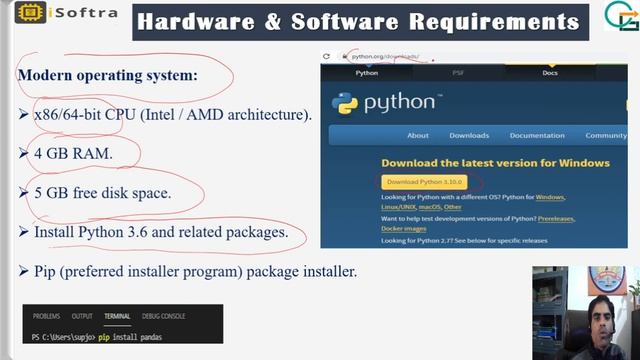
Task: Switch to OUTPUT panel tab
Action: pos(82,316)
